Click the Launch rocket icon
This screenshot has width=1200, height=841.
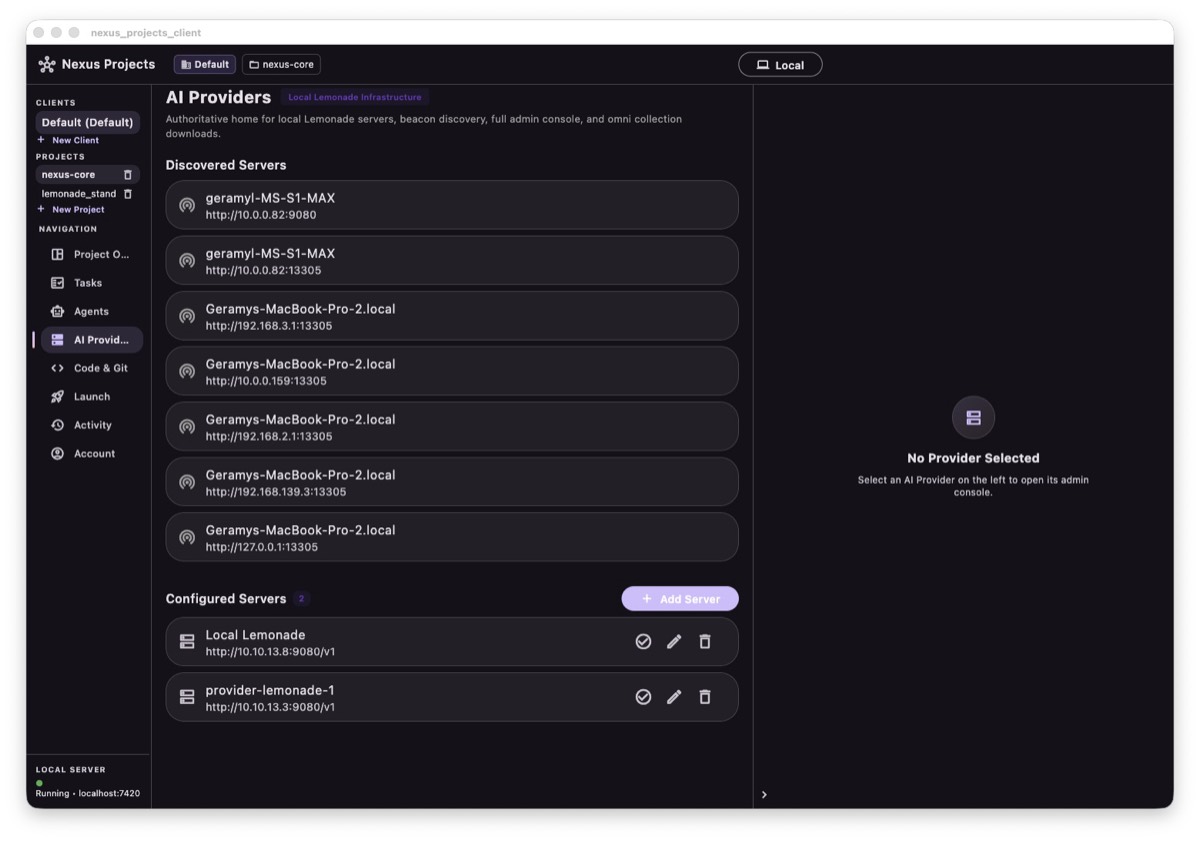coord(57,397)
